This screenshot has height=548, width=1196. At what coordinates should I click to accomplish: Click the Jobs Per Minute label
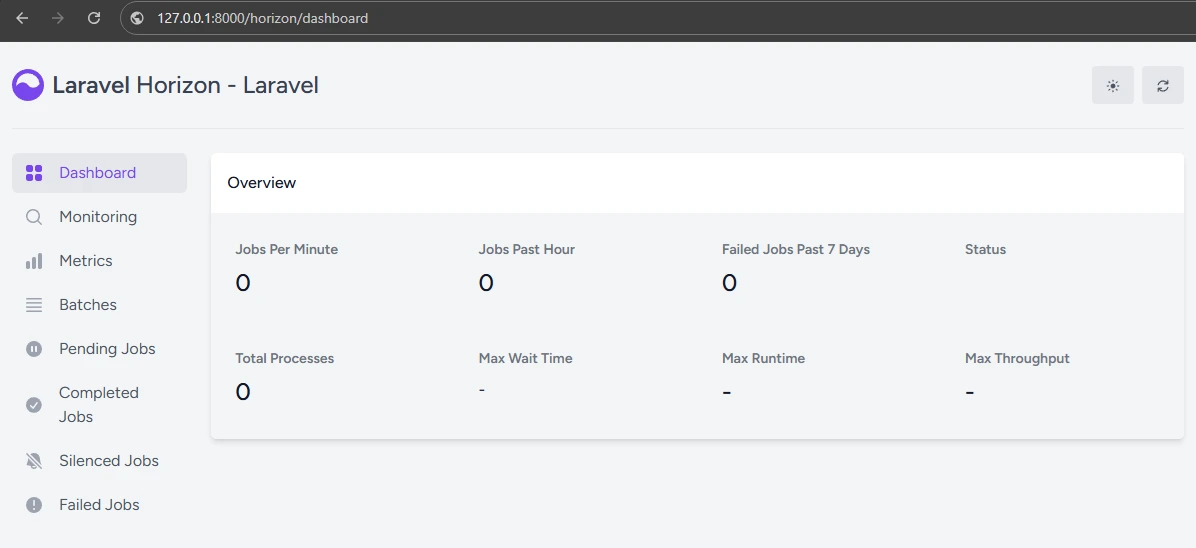tap(286, 249)
